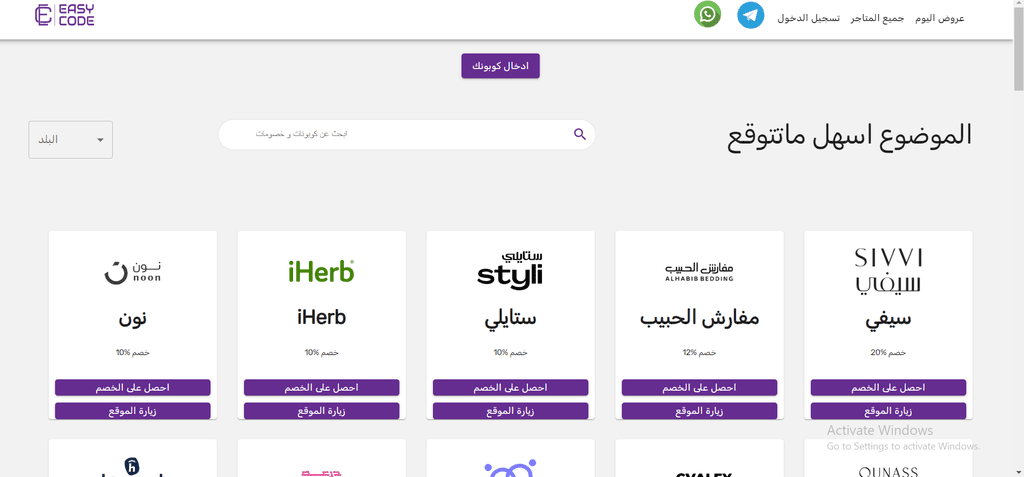Click the نون store name text
The height and width of the screenshot is (477, 1024).
click(x=133, y=319)
